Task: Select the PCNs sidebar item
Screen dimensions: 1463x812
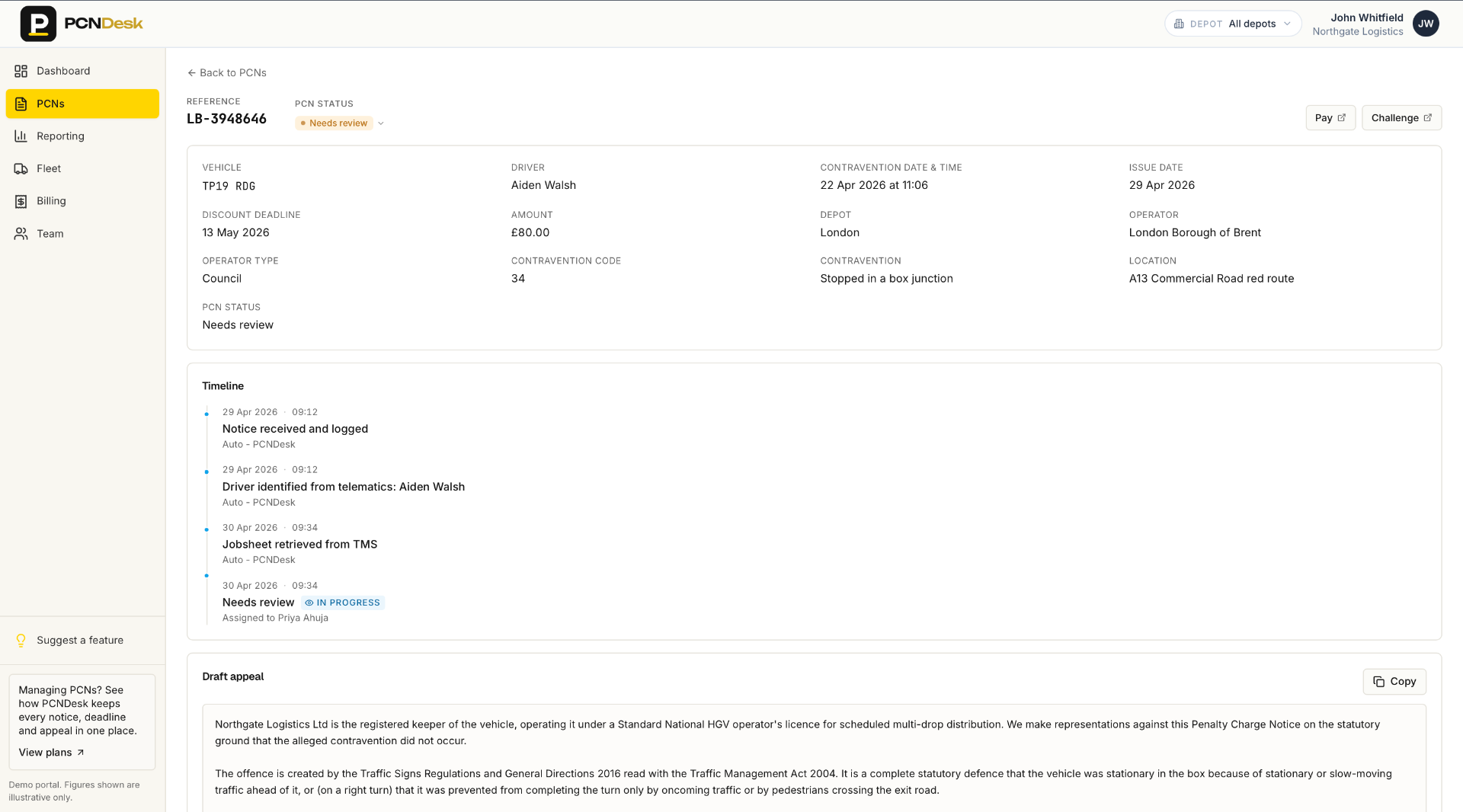Action: 82,104
